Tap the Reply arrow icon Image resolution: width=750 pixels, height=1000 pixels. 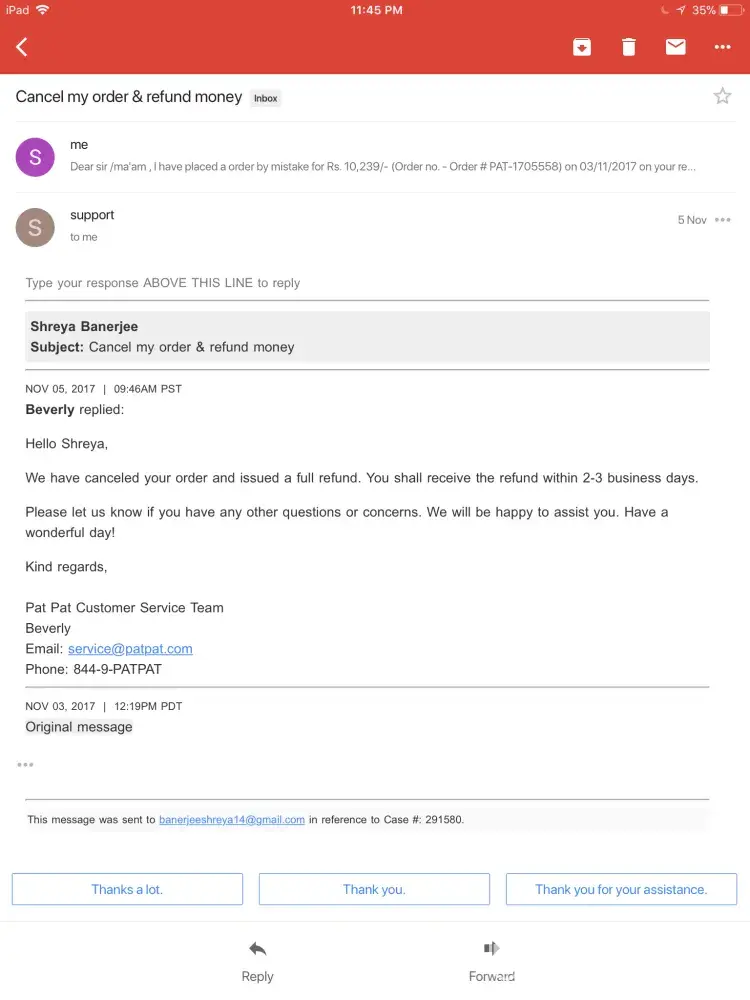[257, 948]
